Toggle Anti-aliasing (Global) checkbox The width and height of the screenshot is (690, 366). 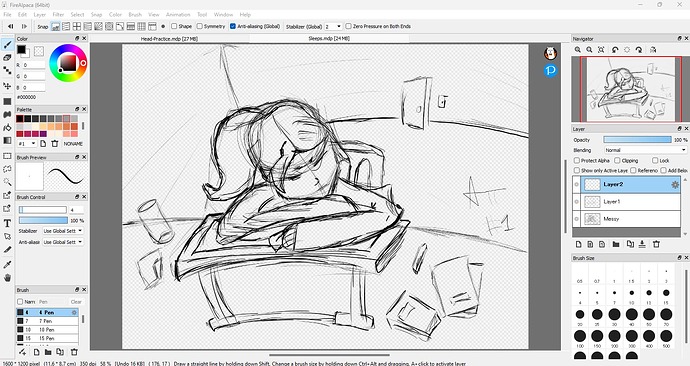(233, 26)
